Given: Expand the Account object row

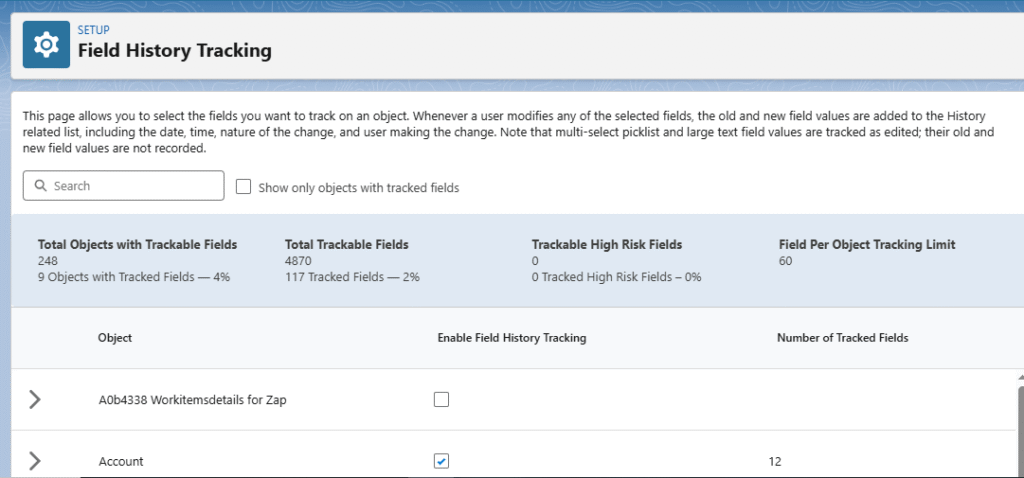Looking at the screenshot, I should pyautogui.click(x=35, y=461).
